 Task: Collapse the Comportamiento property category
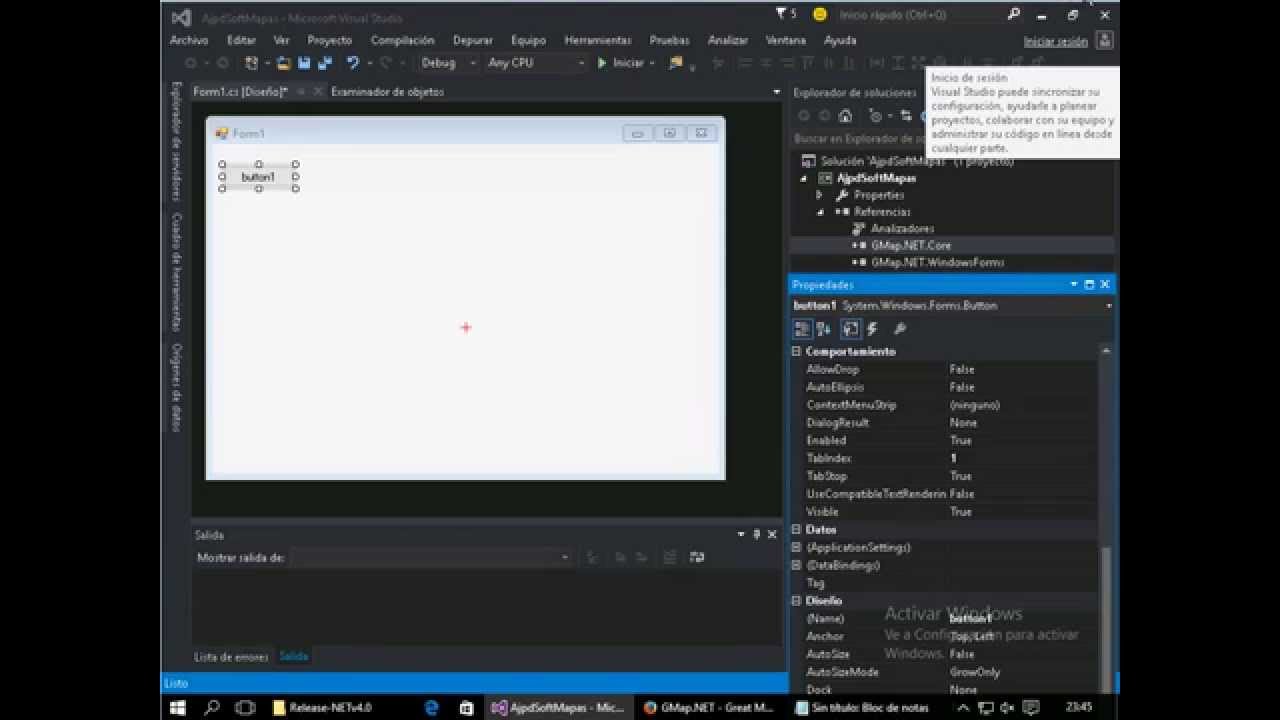(x=797, y=352)
